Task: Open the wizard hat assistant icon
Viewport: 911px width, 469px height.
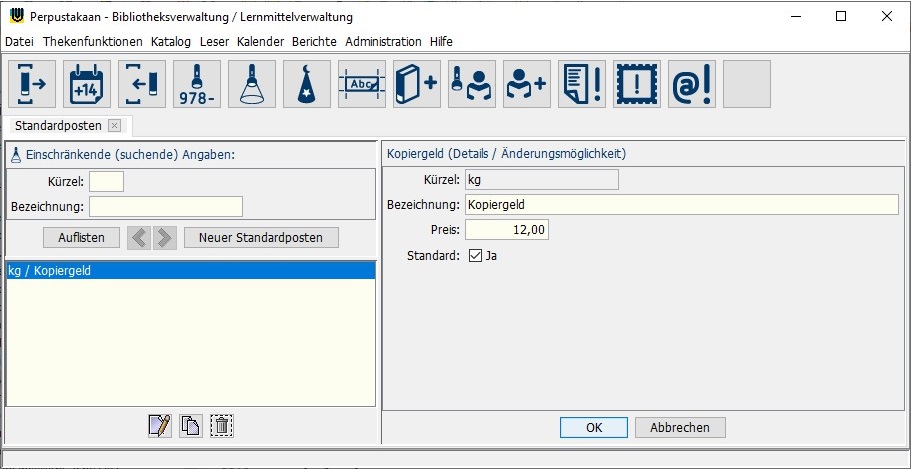Action: 307,84
